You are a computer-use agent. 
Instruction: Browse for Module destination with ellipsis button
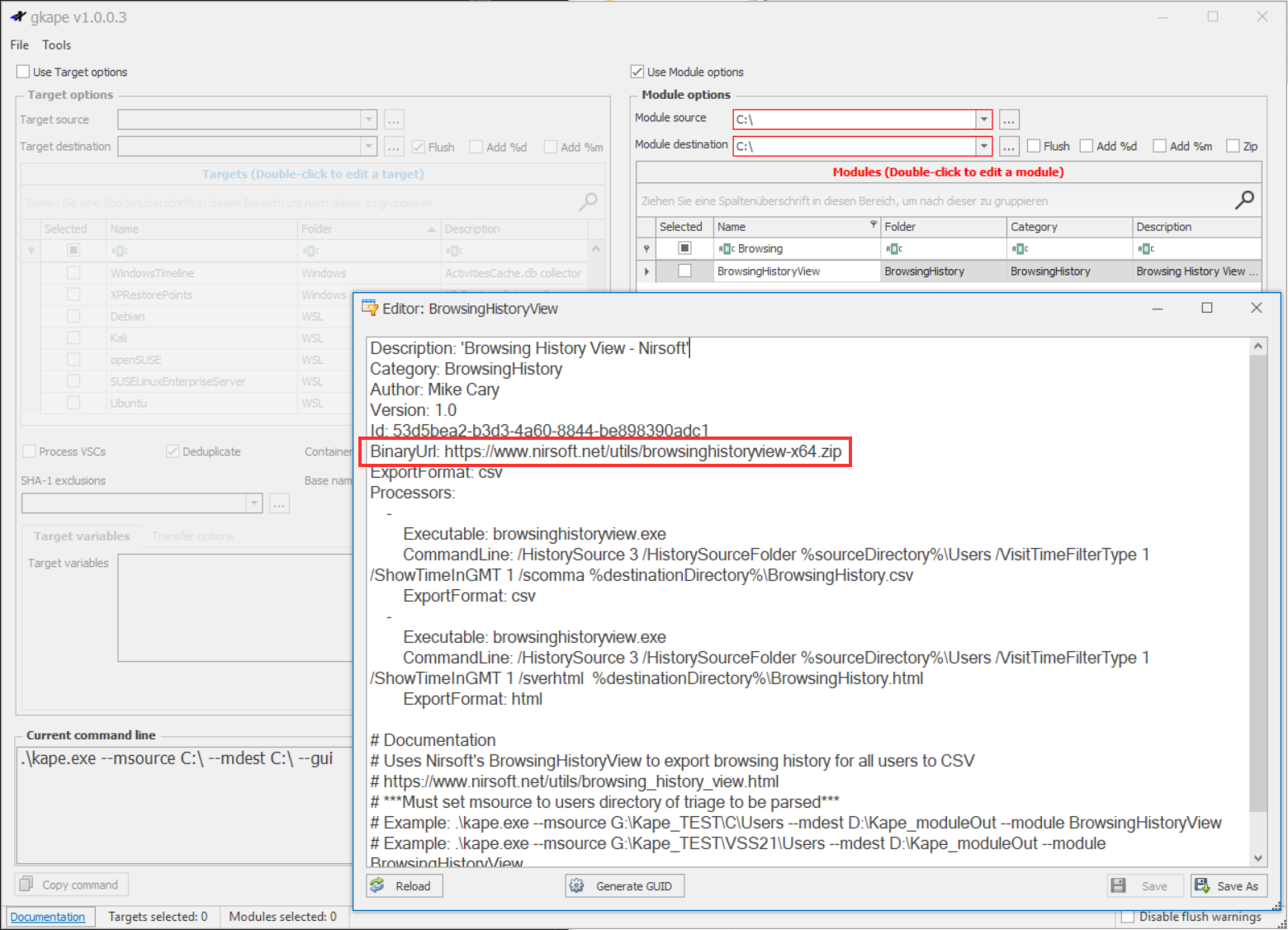click(x=1009, y=146)
